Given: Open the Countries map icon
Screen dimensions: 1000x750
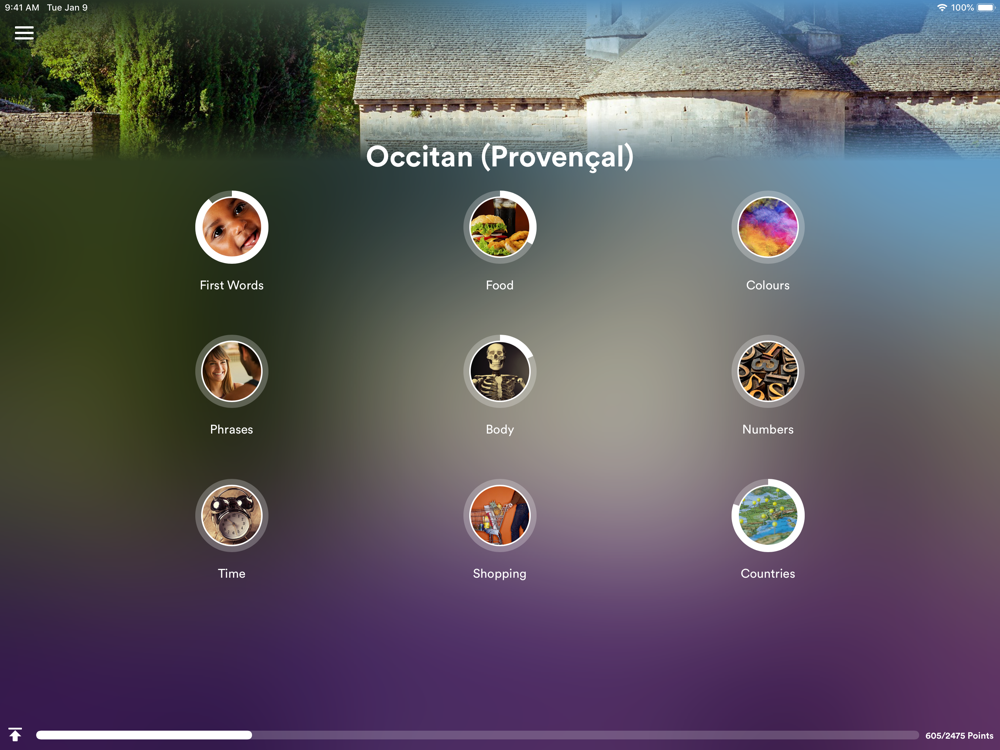Looking at the screenshot, I should pos(768,515).
